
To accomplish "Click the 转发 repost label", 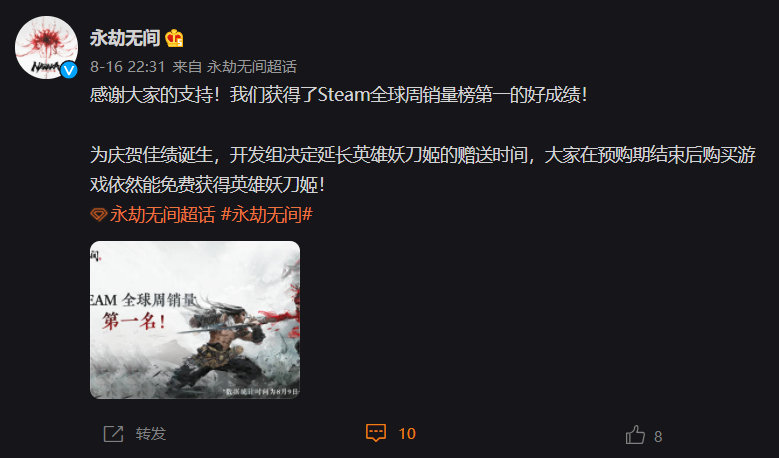I will click(x=151, y=434).
